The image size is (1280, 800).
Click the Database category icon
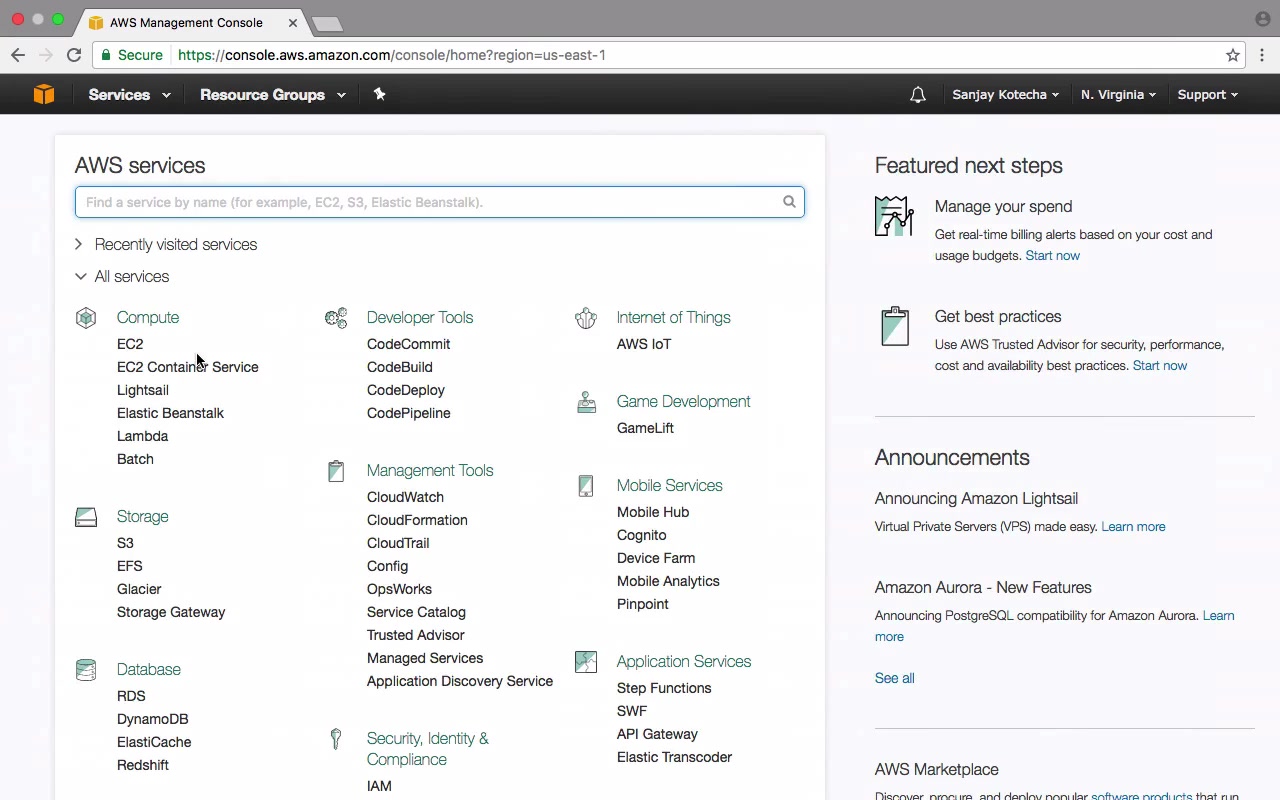[x=86, y=670]
